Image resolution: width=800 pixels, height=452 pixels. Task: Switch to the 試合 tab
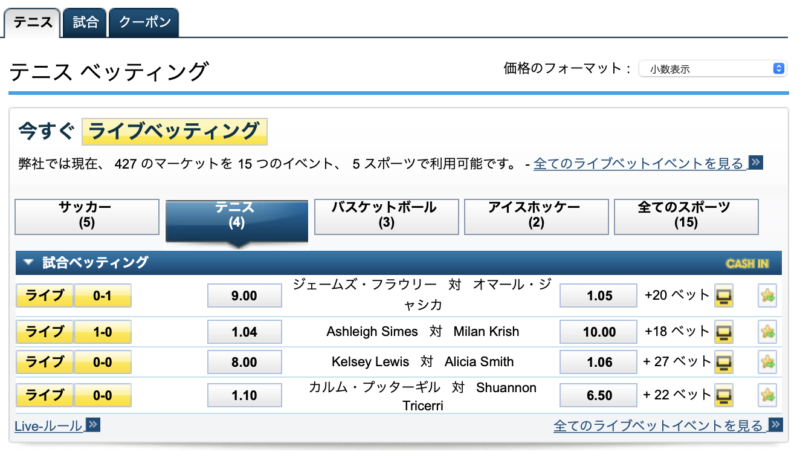(x=85, y=22)
